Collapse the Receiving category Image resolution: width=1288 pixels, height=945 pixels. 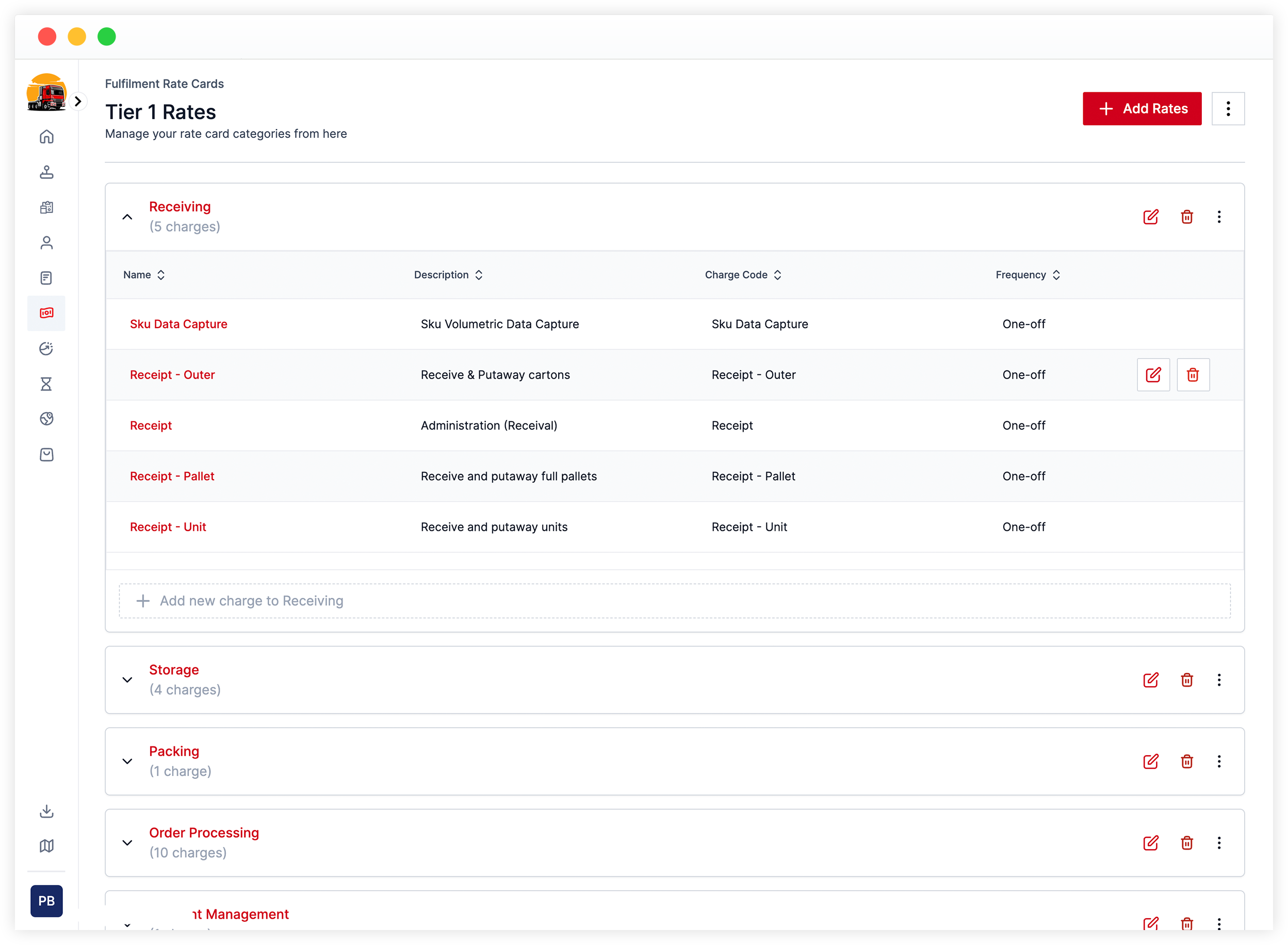tap(127, 217)
